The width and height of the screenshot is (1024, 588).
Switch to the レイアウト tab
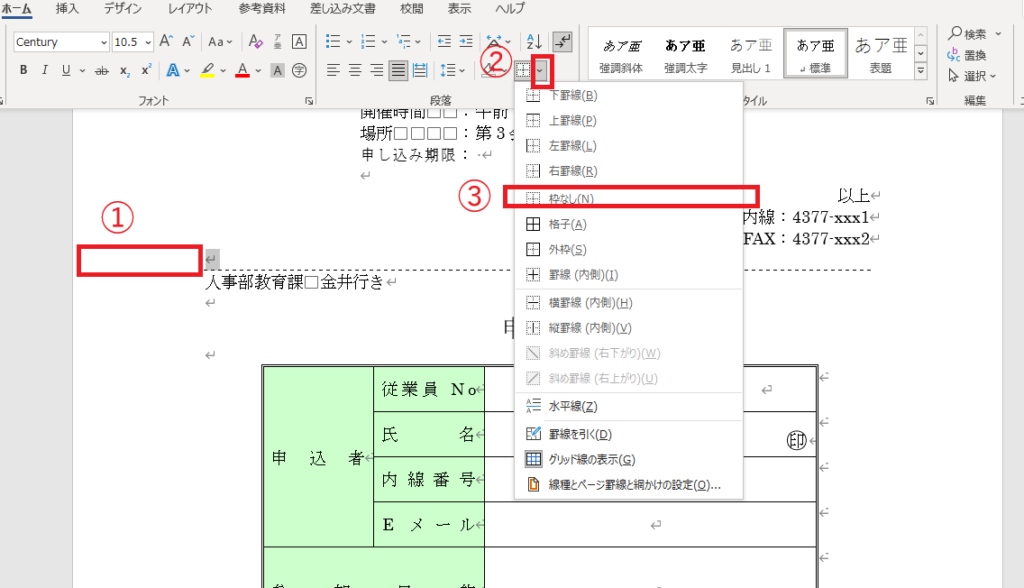pos(190,8)
